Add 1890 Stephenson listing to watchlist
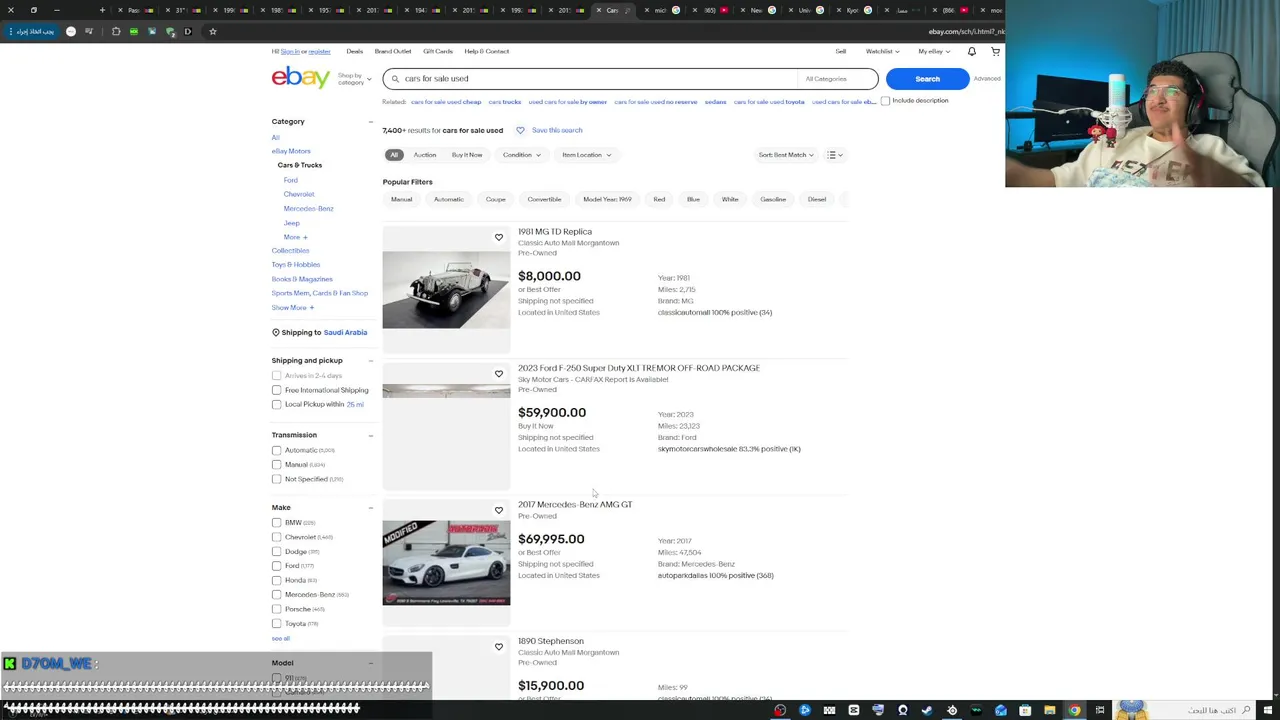This screenshot has height=720, width=1280. (x=499, y=647)
